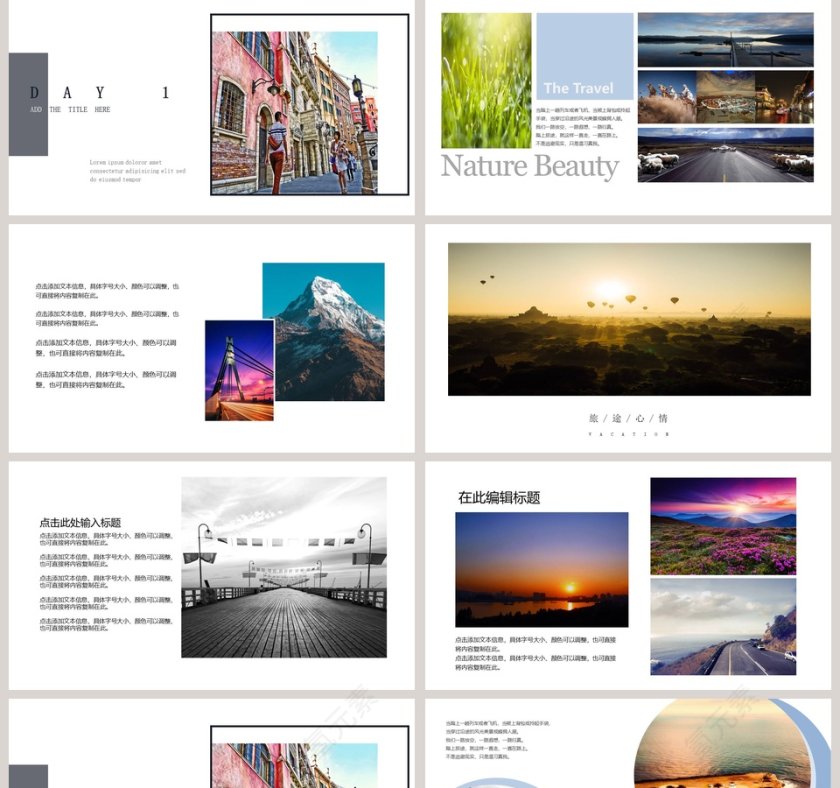Click the hot air balloons sunrise image
Screen dimensions: 840x788
629,319
